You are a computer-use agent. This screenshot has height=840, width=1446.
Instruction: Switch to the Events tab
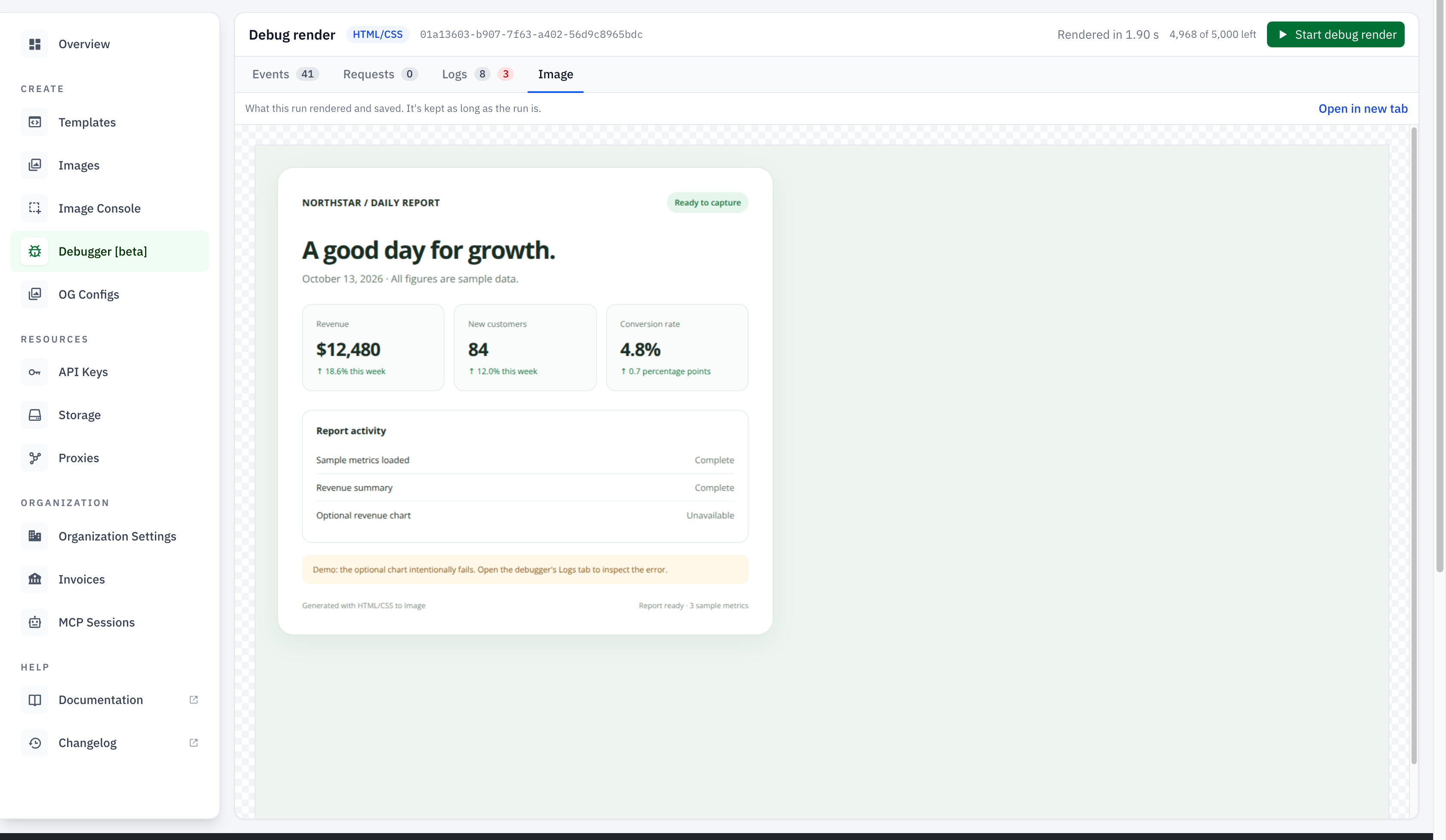pyautogui.click(x=285, y=74)
